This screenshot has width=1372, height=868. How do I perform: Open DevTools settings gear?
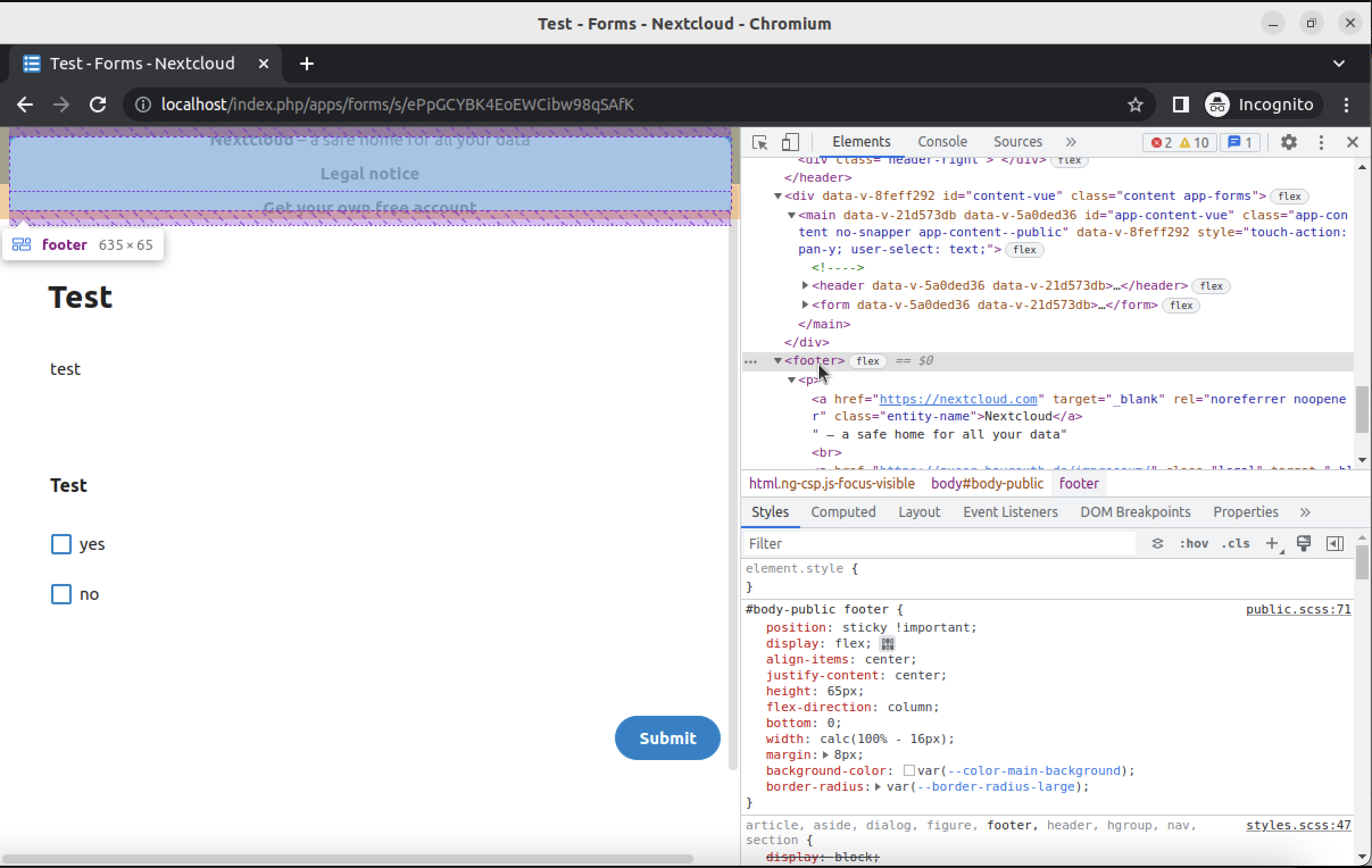point(1288,143)
